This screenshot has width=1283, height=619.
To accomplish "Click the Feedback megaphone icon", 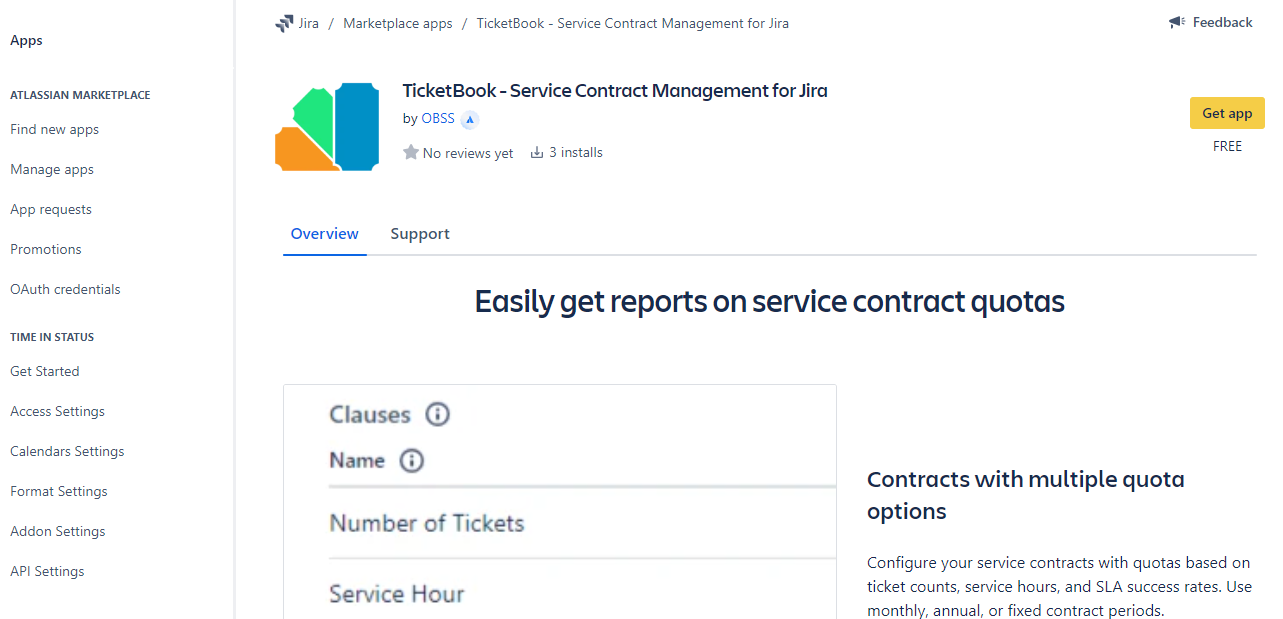I will [1177, 22].
